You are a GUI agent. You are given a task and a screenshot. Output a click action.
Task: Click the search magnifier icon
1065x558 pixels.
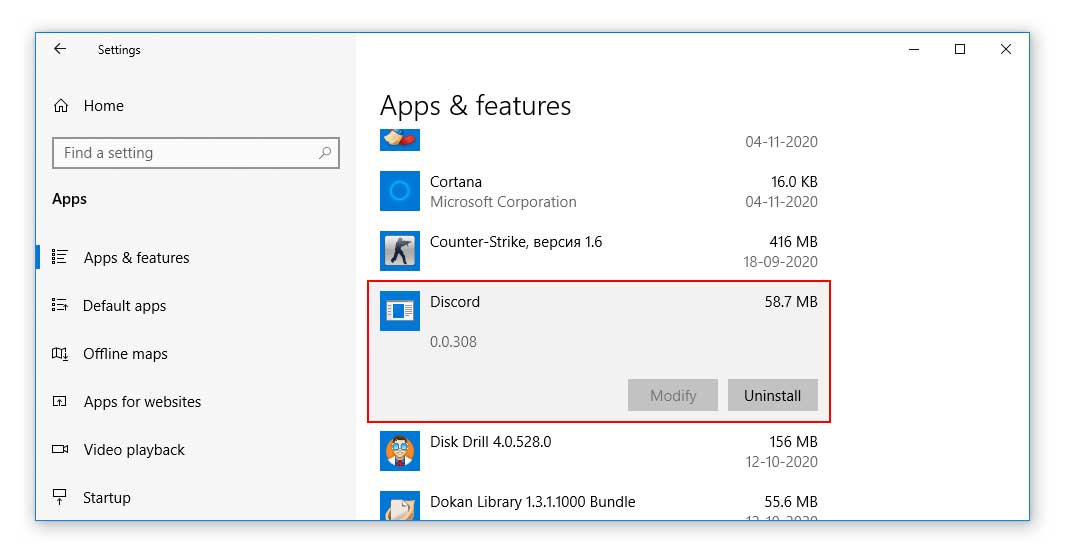click(325, 153)
